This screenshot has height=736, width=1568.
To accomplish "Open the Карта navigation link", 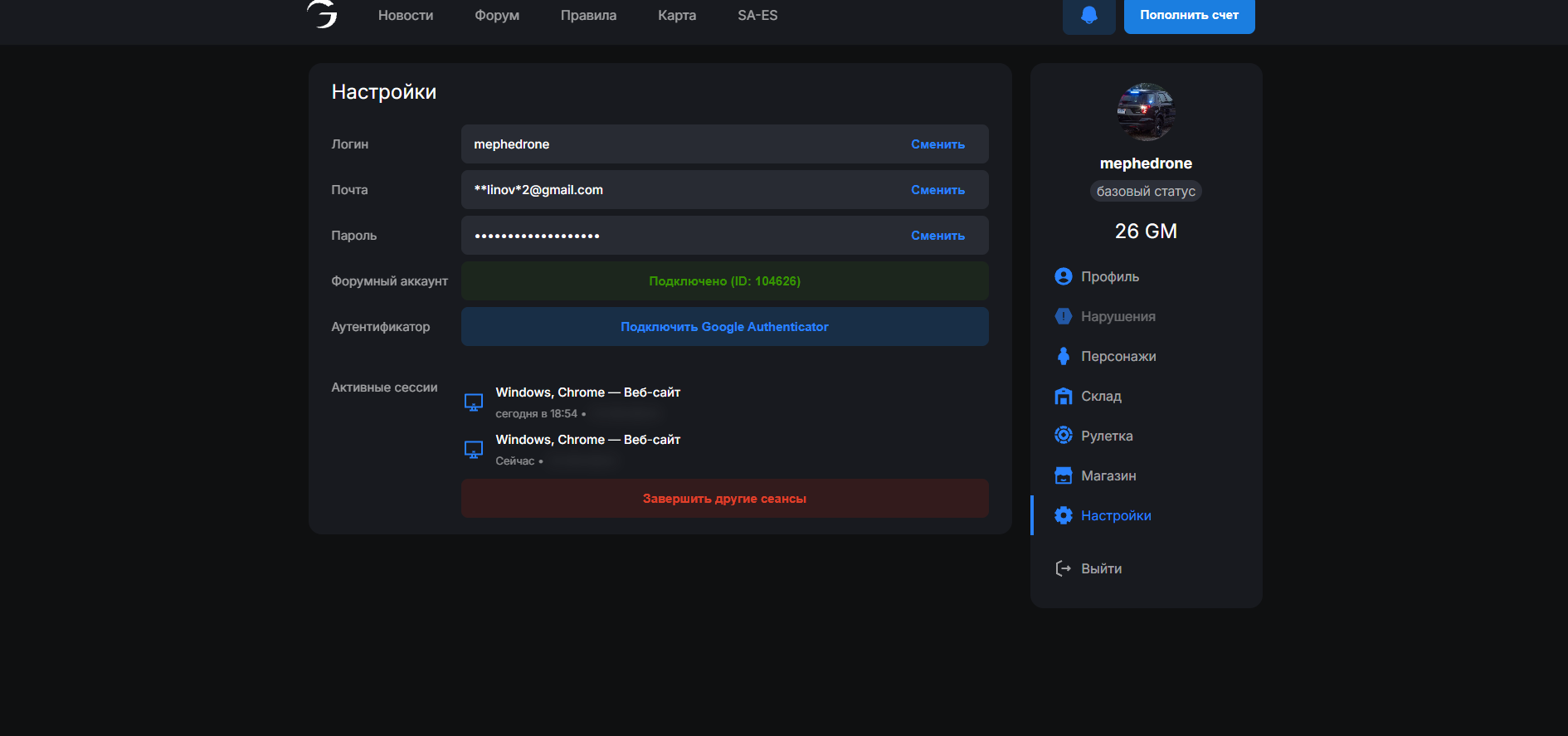I will click(677, 16).
